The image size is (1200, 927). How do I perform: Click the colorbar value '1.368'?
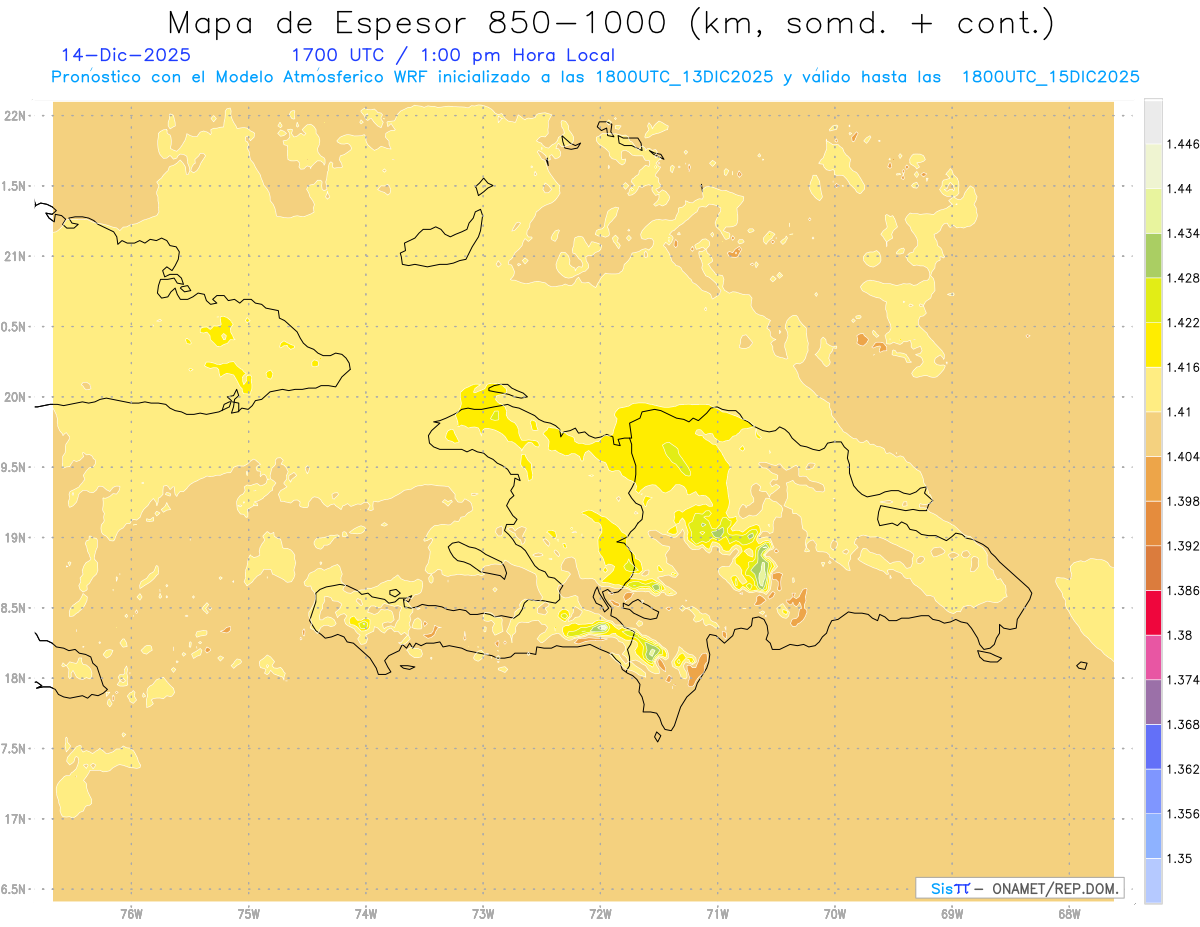1182,725
